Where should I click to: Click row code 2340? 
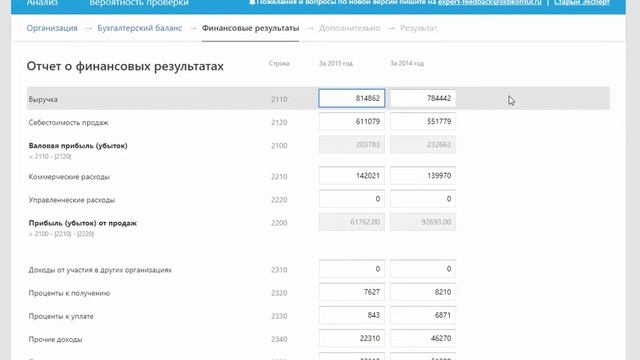click(279, 340)
